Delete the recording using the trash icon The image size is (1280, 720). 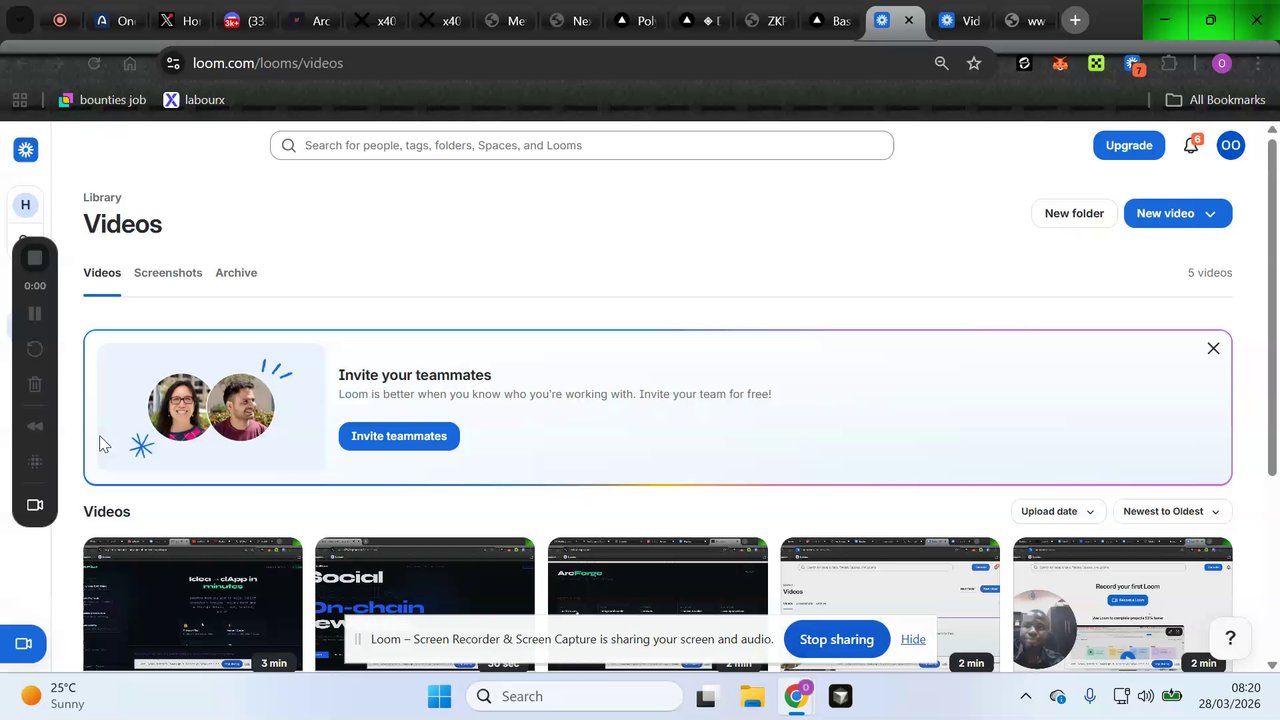35,384
